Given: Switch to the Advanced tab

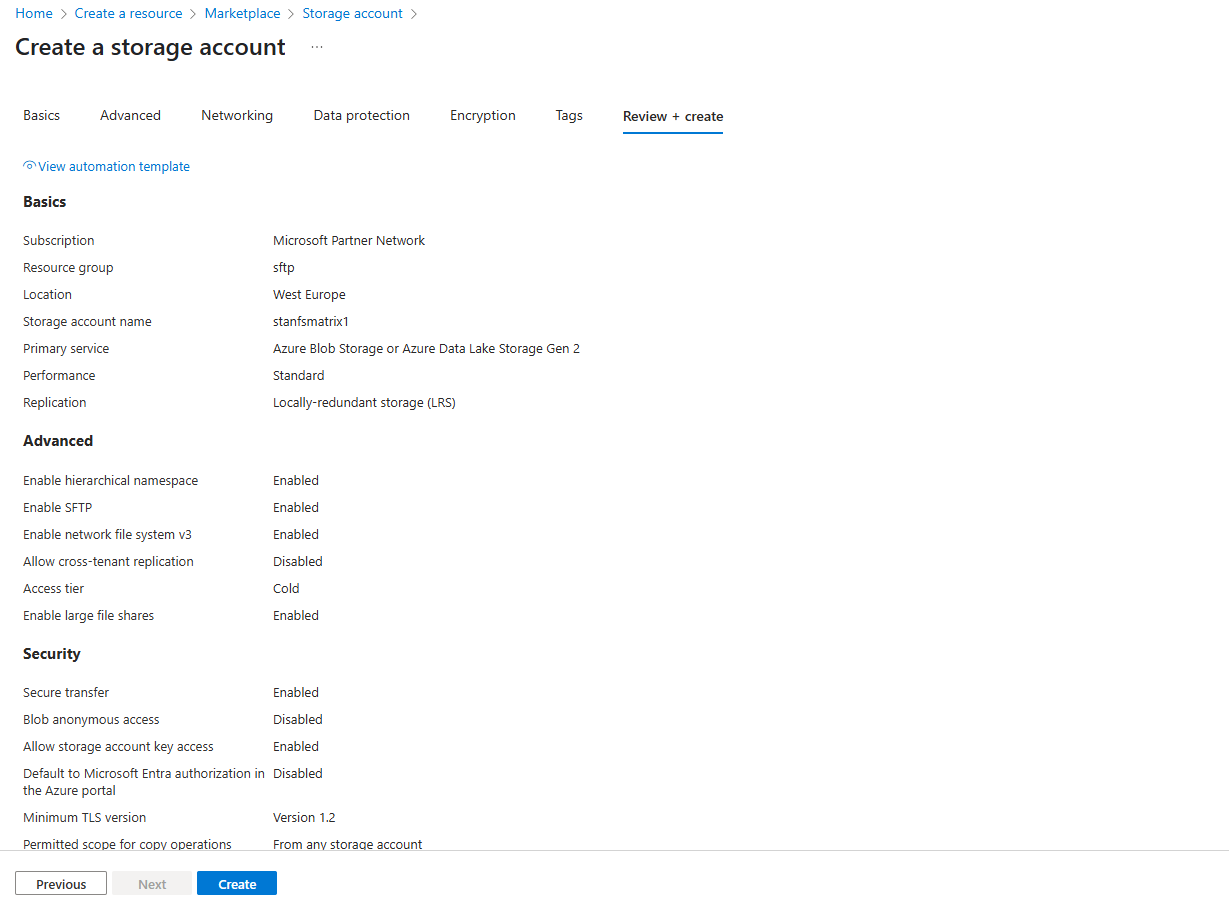Looking at the screenshot, I should (130, 115).
